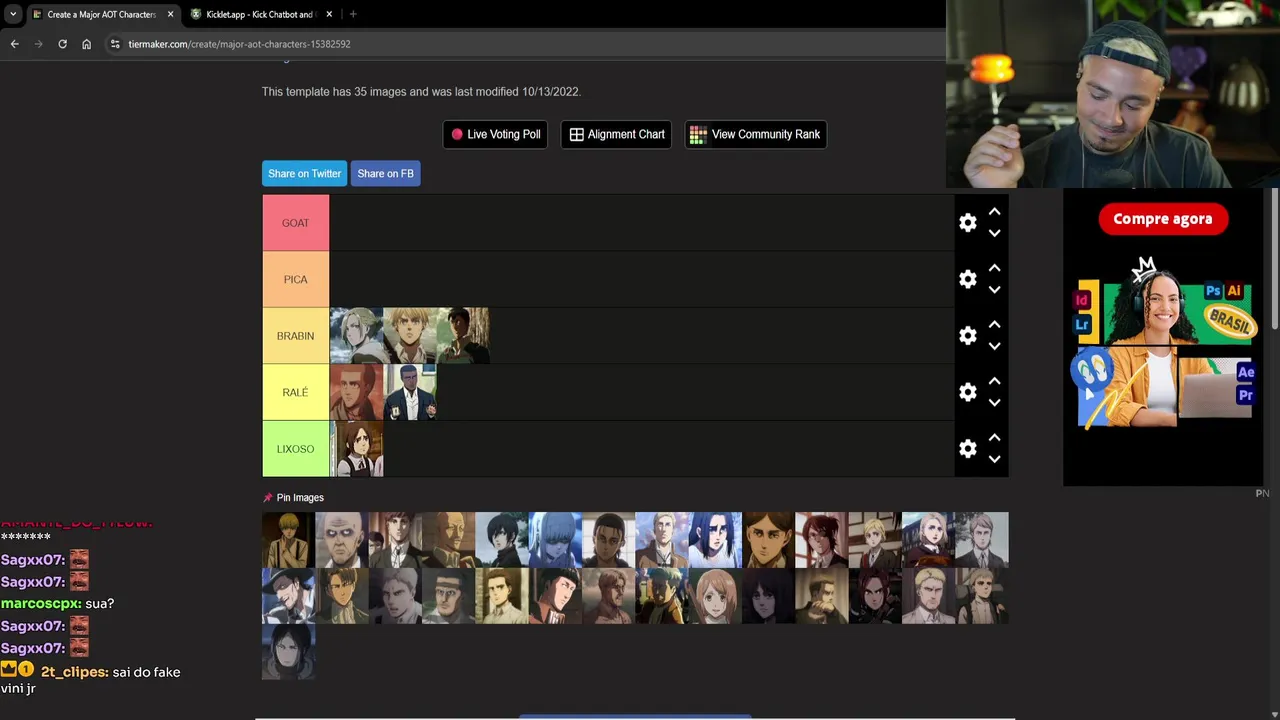The height and width of the screenshot is (720, 1280).
Task: Share the tier list on Twitter
Action: (304, 173)
